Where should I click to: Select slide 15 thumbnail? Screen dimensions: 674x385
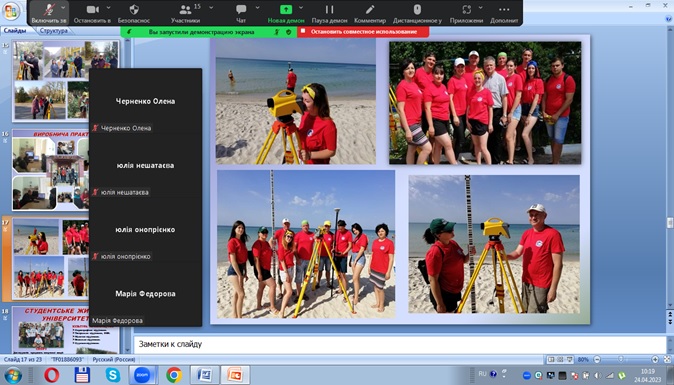click(65, 80)
